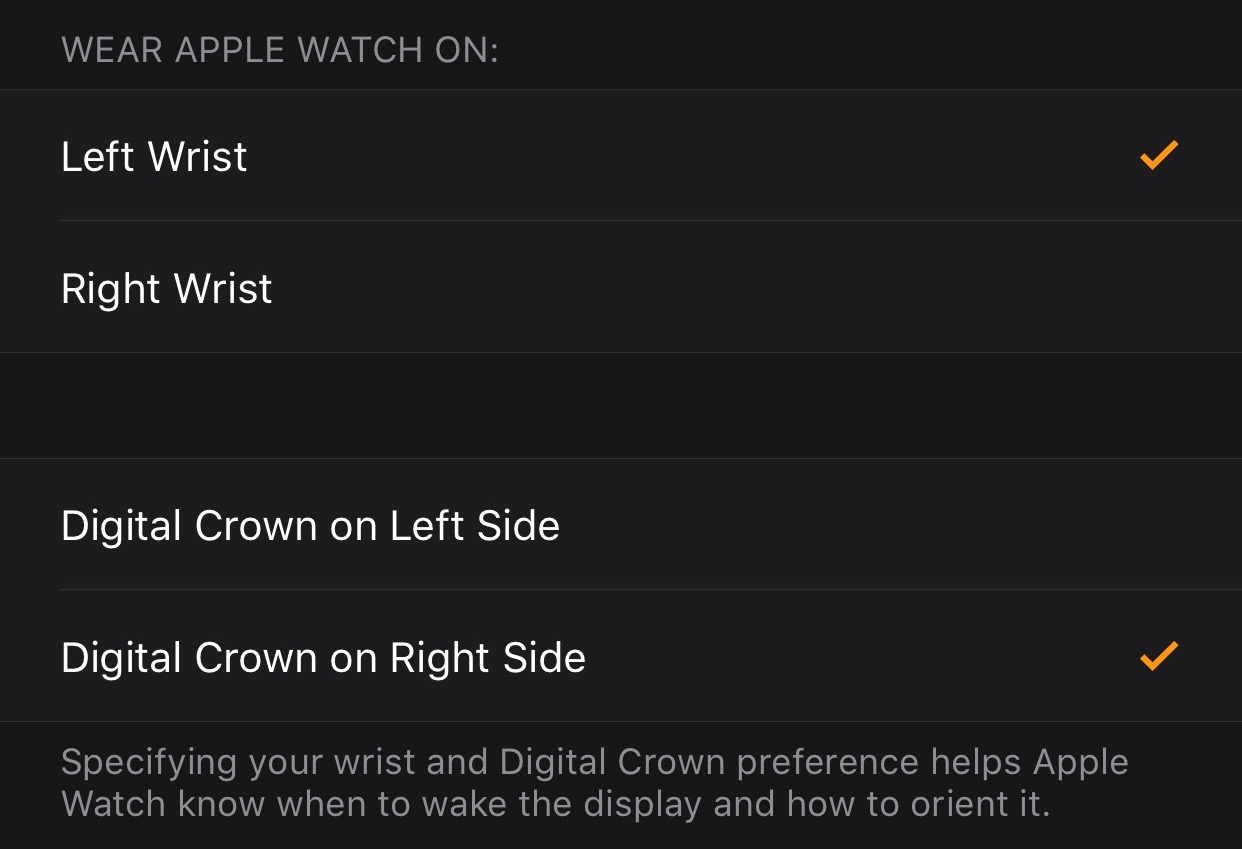Tap the "WEAR APPLE WATCH ON:" section header

tap(279, 50)
